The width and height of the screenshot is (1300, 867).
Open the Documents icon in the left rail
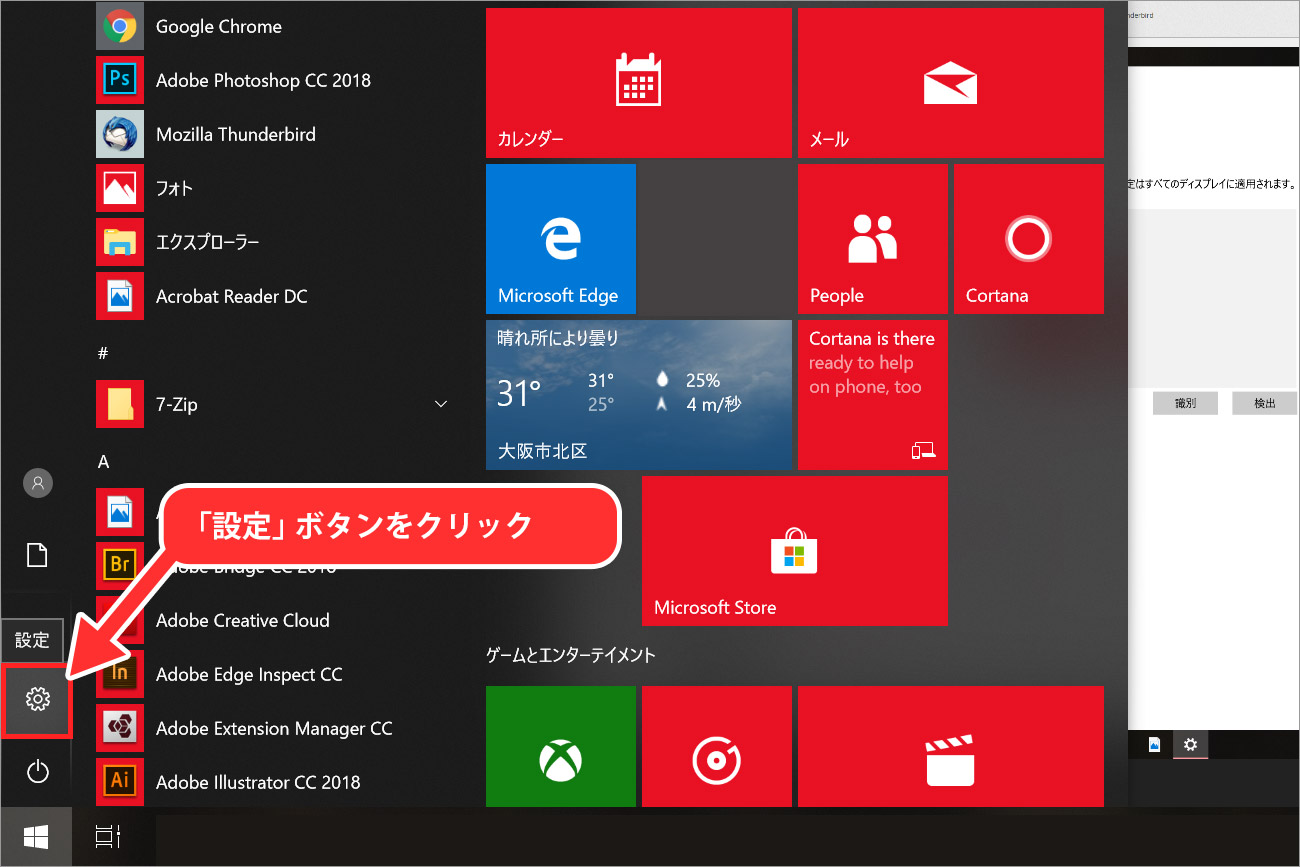[37, 555]
